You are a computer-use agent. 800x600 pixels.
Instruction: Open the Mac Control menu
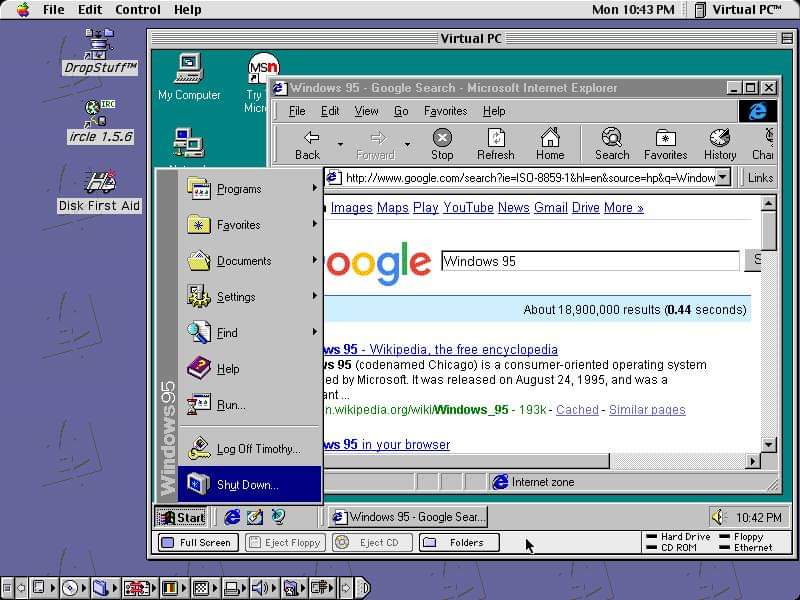138,9
